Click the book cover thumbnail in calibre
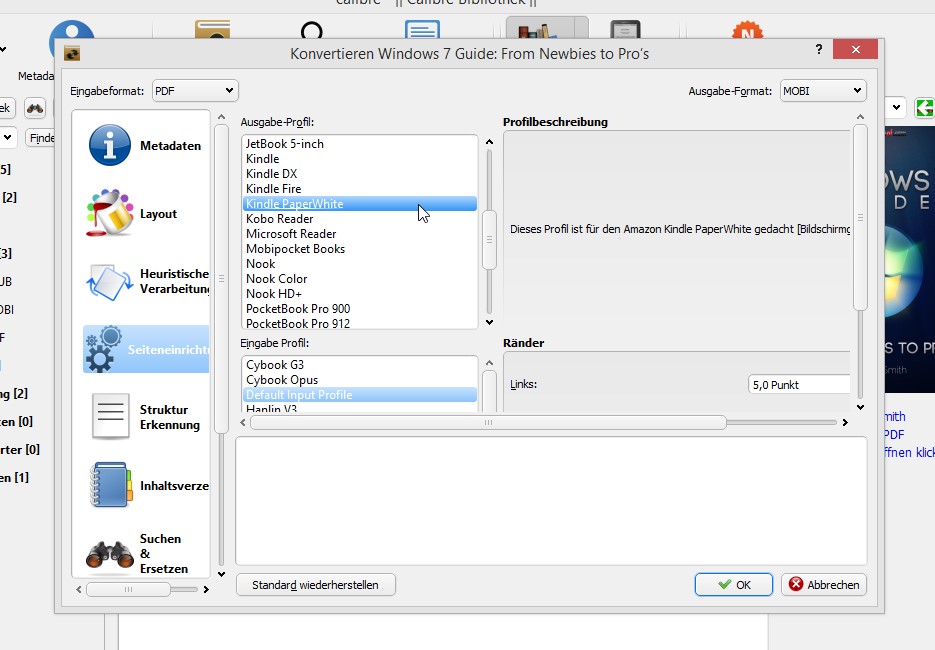 click(x=909, y=259)
